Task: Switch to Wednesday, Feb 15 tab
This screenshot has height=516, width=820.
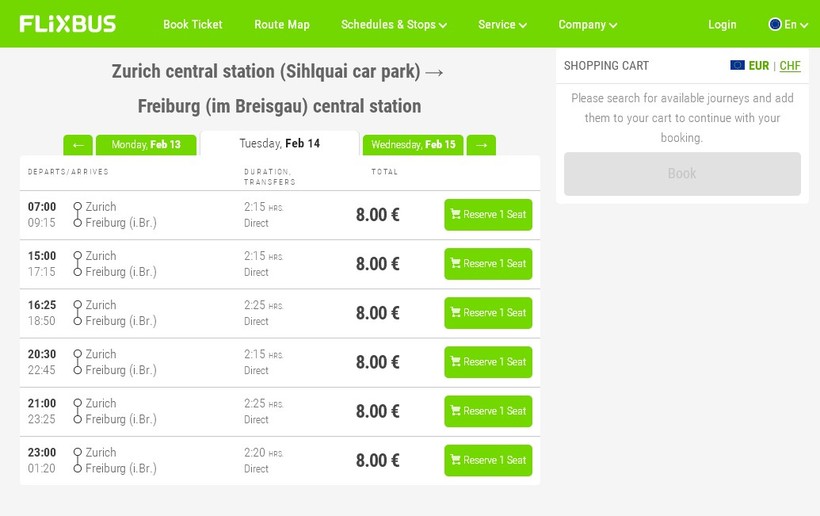Action: pyautogui.click(x=413, y=145)
